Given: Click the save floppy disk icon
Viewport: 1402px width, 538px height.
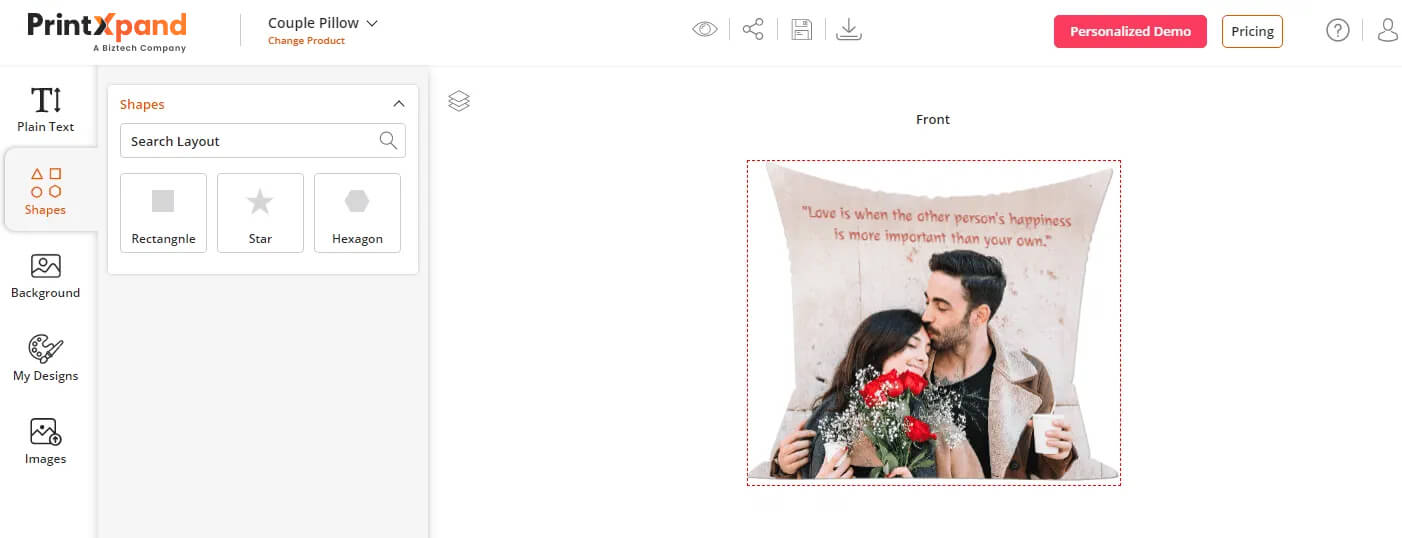Looking at the screenshot, I should tap(801, 30).
